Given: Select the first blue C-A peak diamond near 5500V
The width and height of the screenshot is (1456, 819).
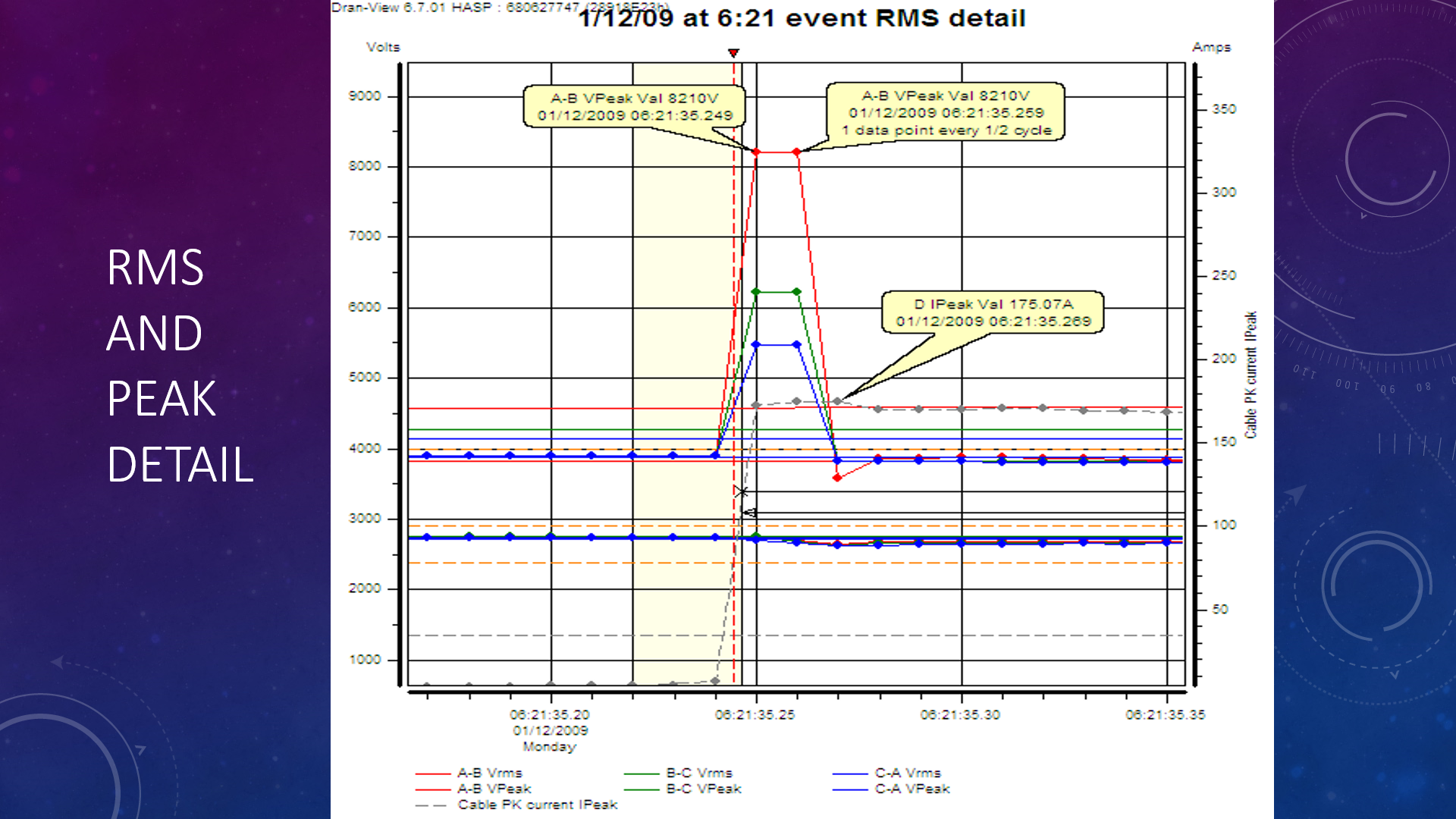Looking at the screenshot, I should [x=755, y=345].
